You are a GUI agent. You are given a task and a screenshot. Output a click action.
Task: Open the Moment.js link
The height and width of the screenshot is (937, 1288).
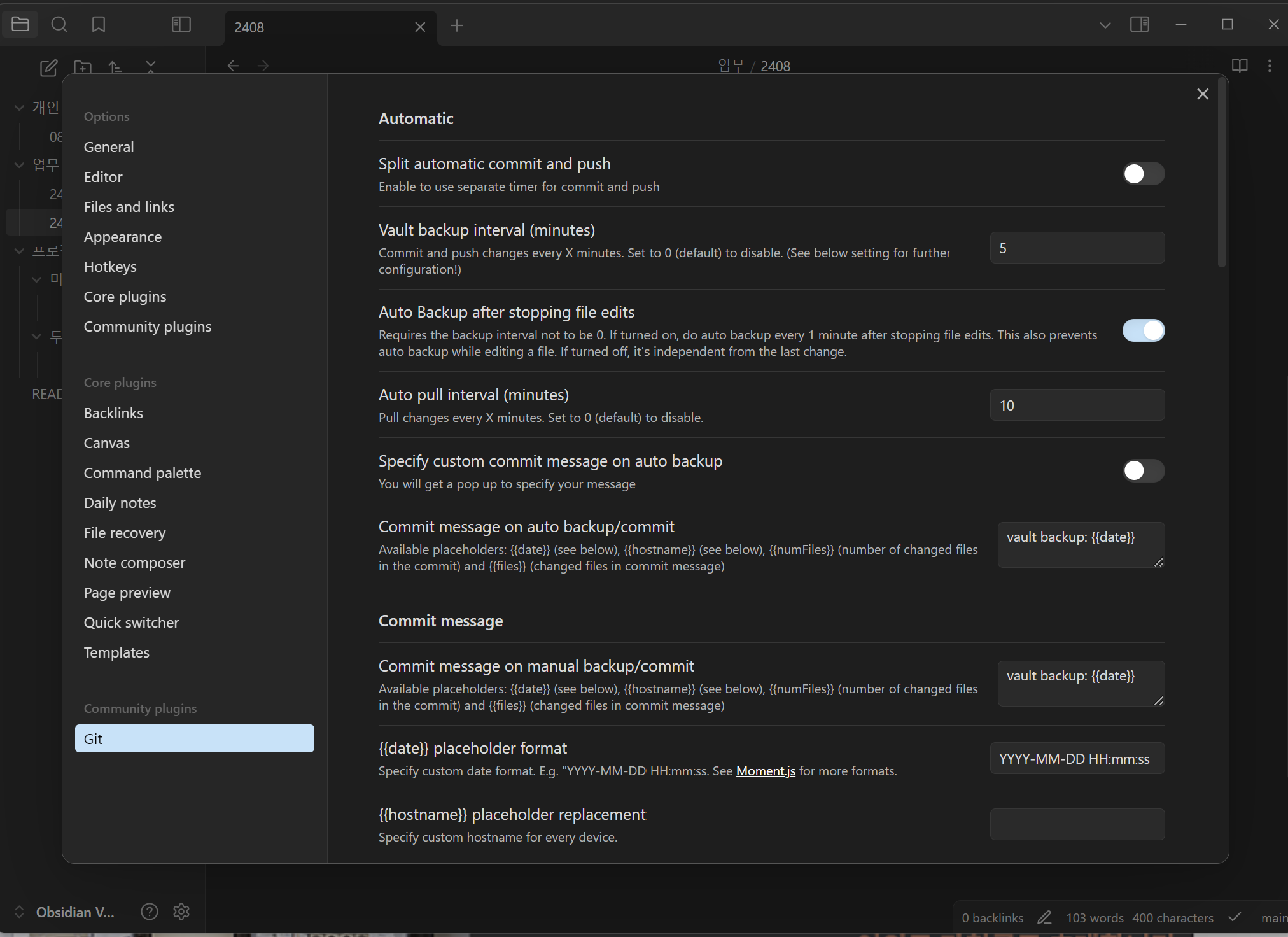click(766, 771)
